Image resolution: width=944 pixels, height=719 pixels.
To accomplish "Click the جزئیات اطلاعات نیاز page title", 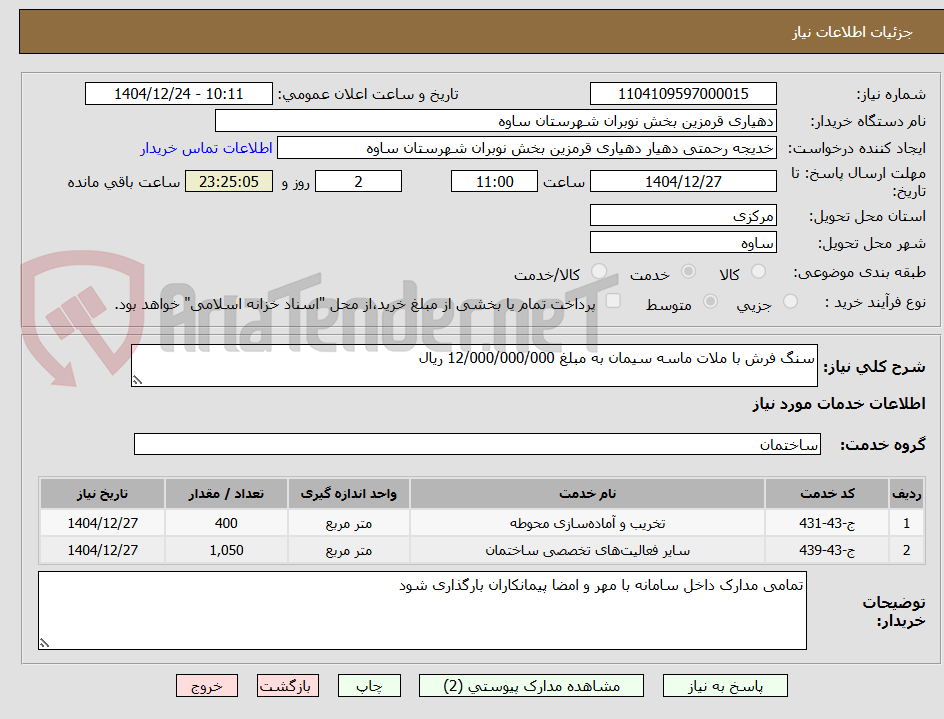I will pos(852,32).
